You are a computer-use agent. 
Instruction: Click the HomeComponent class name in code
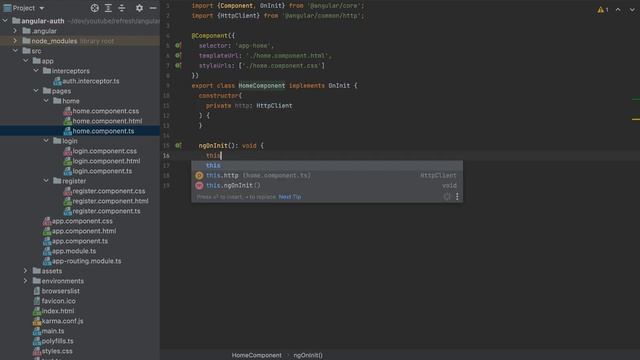tap(262, 85)
